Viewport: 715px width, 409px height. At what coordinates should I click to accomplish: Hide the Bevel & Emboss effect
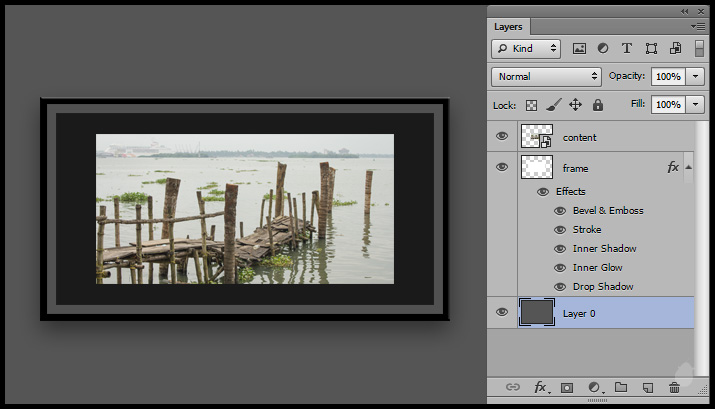click(559, 211)
